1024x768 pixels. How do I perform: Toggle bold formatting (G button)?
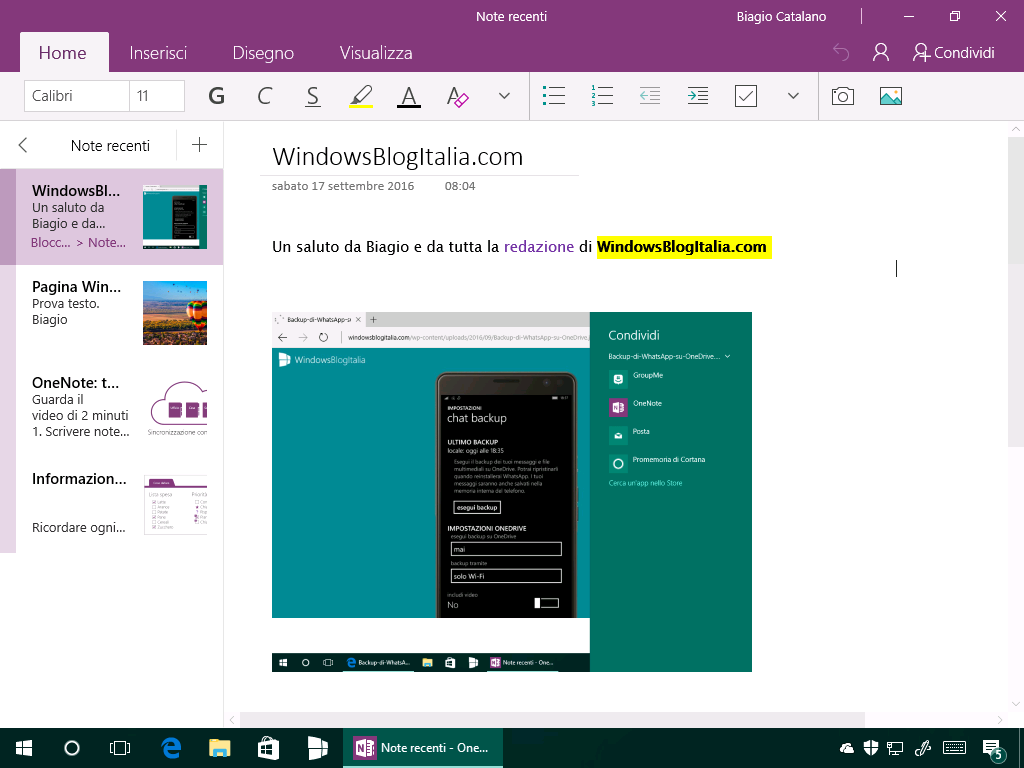pyautogui.click(x=216, y=96)
